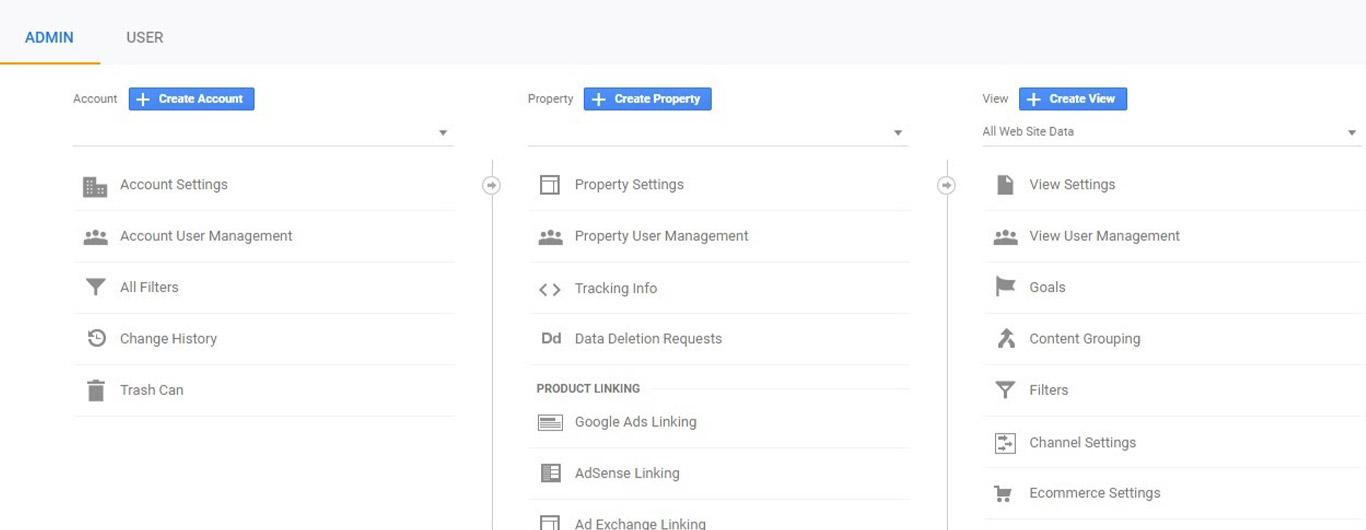Click the Content Grouping icon

click(x=1006, y=338)
